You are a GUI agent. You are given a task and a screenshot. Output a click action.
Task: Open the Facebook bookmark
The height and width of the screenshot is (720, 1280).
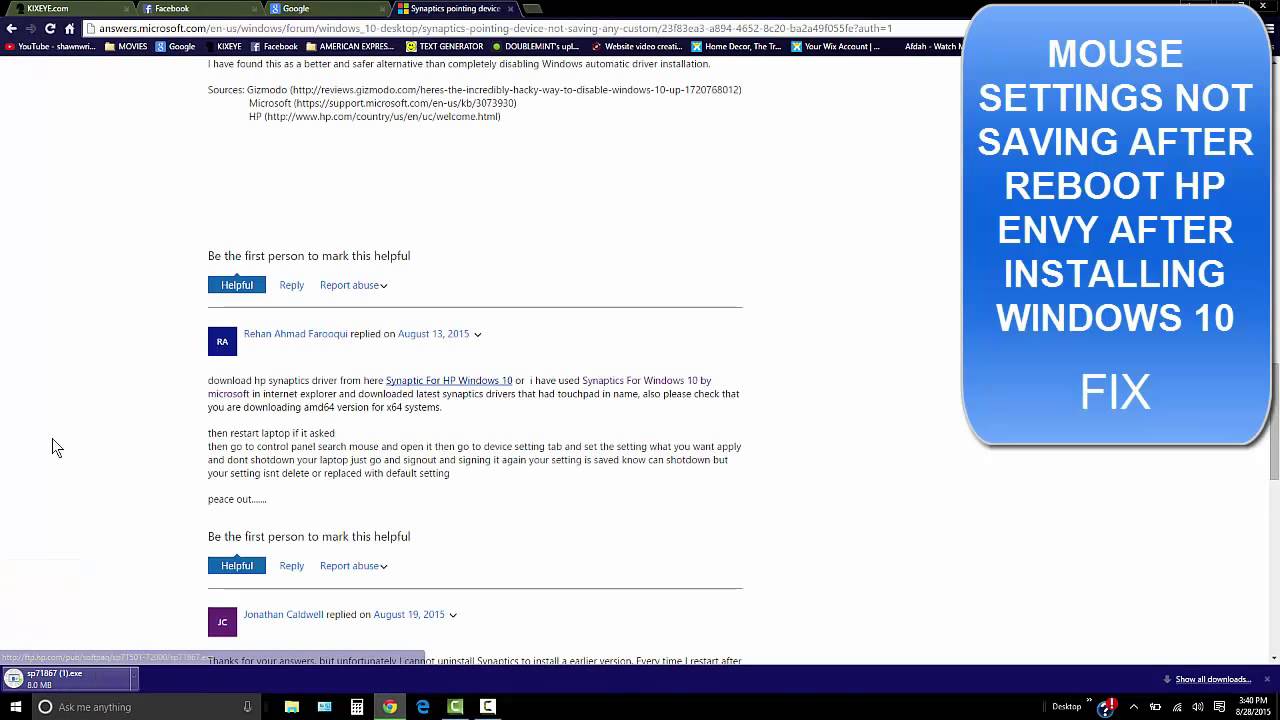click(x=273, y=46)
